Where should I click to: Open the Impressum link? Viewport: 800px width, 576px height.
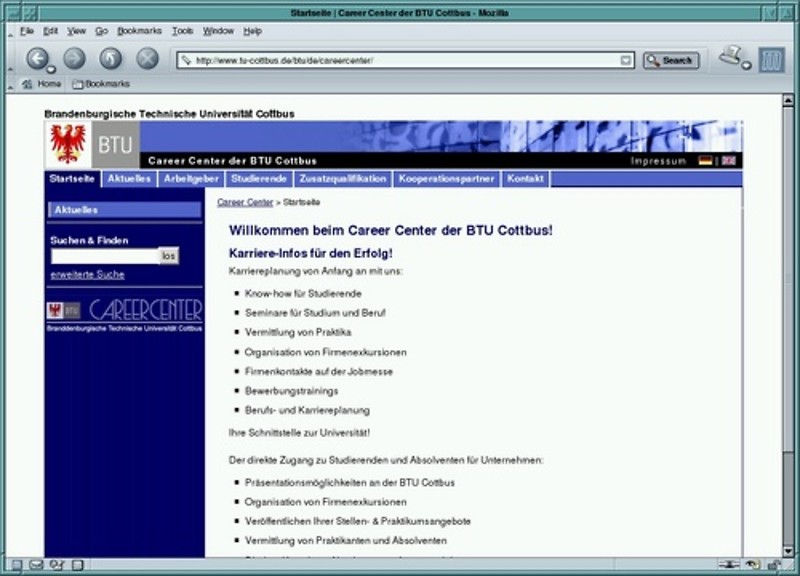pyautogui.click(x=658, y=161)
